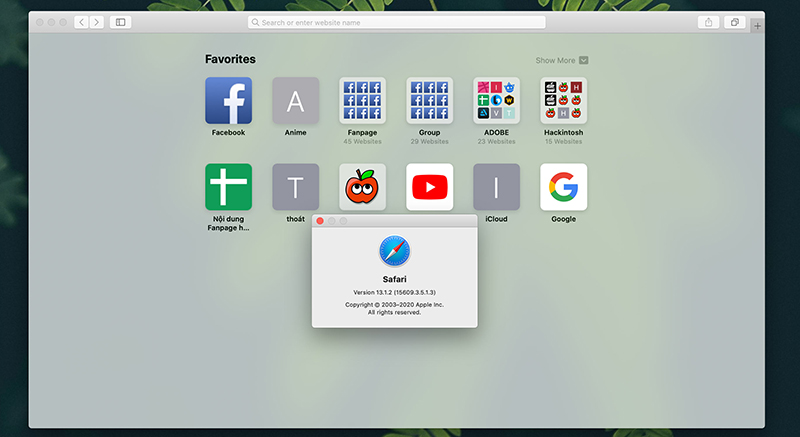The height and width of the screenshot is (437, 800).
Task: Click the 45 Websites label under Fanpage
Action: click(362, 141)
